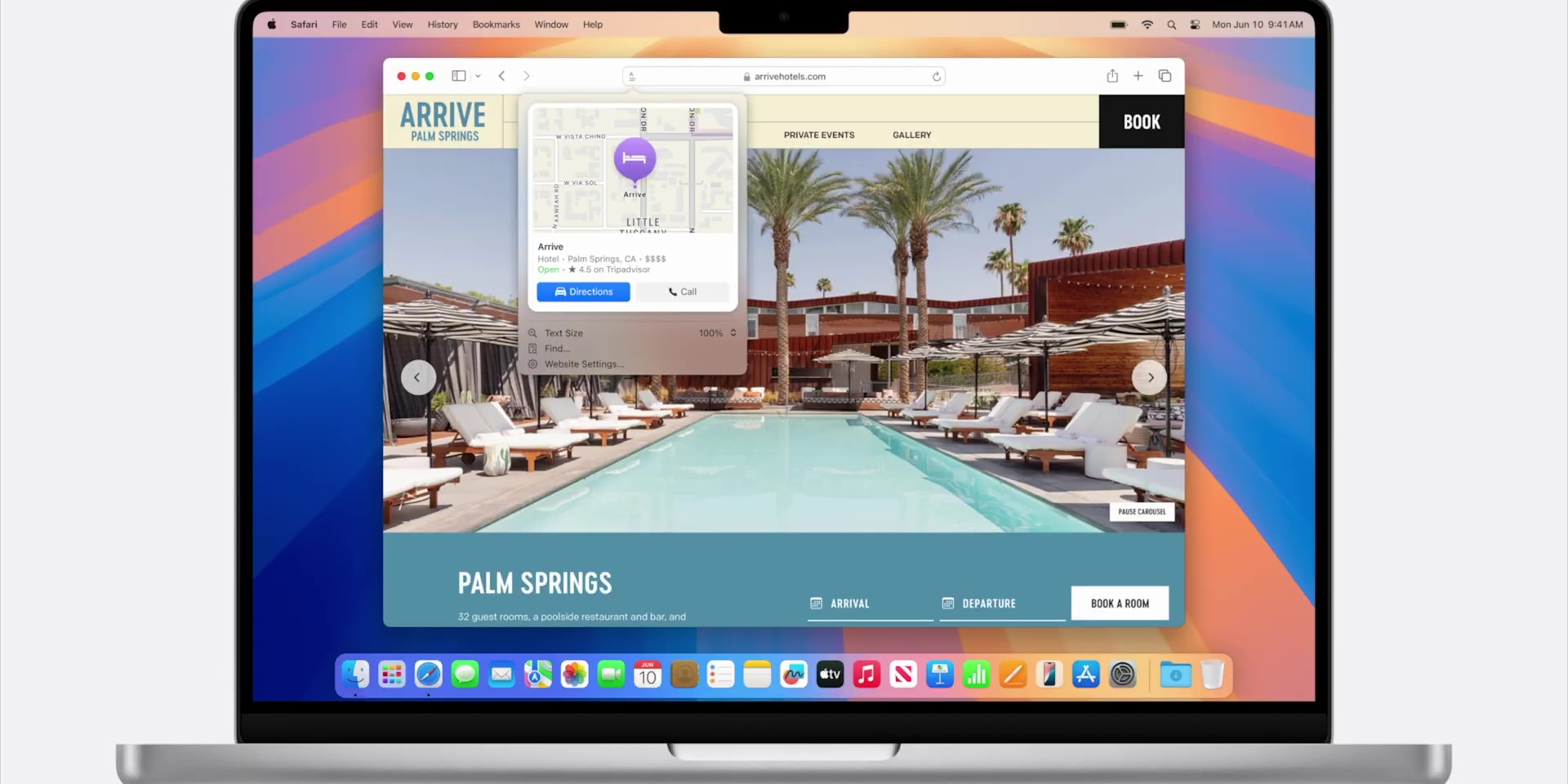Click BOOK A ROOM button
Screen dimensions: 1568x784
pos(1120,604)
